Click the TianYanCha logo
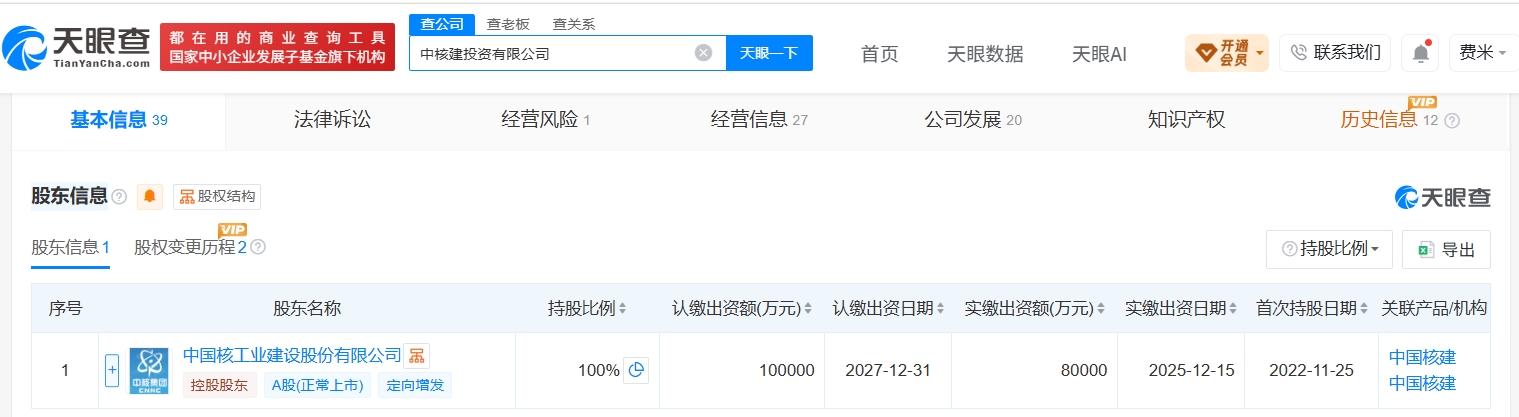This screenshot has width=1519, height=417. [77, 46]
